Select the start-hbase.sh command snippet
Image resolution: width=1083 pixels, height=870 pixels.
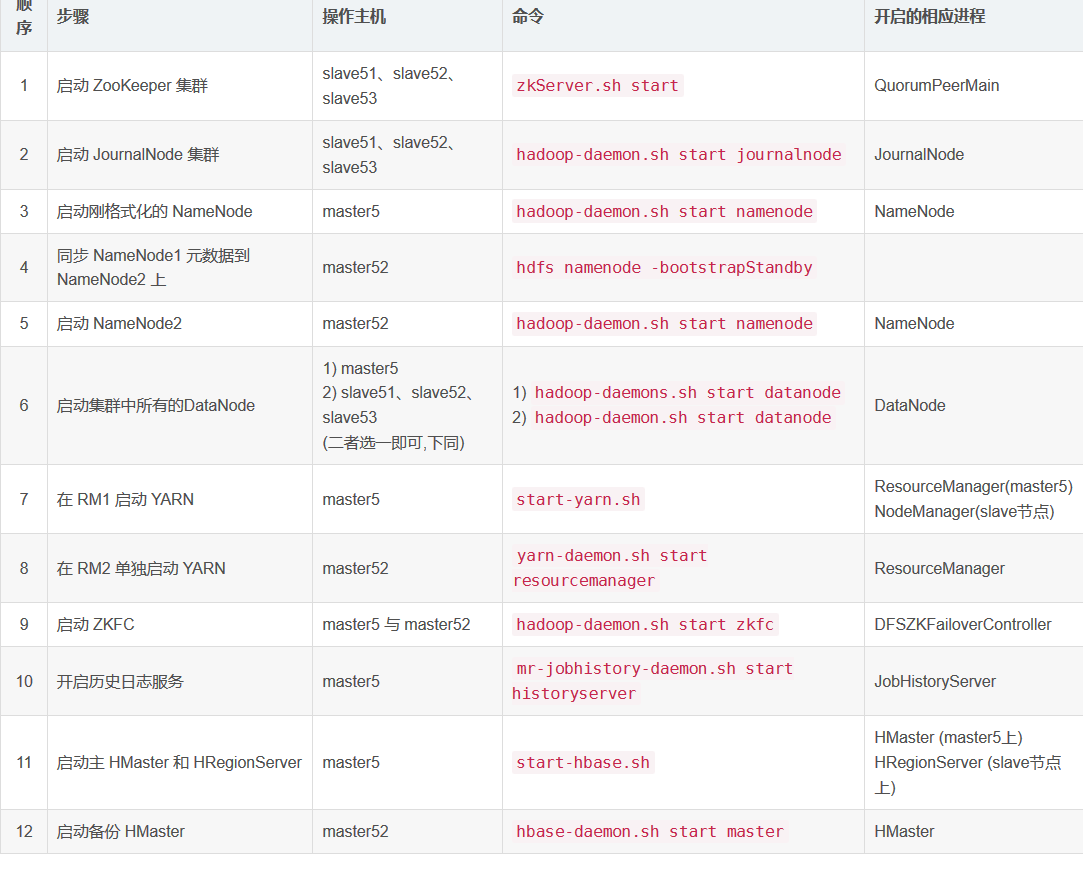click(x=583, y=763)
